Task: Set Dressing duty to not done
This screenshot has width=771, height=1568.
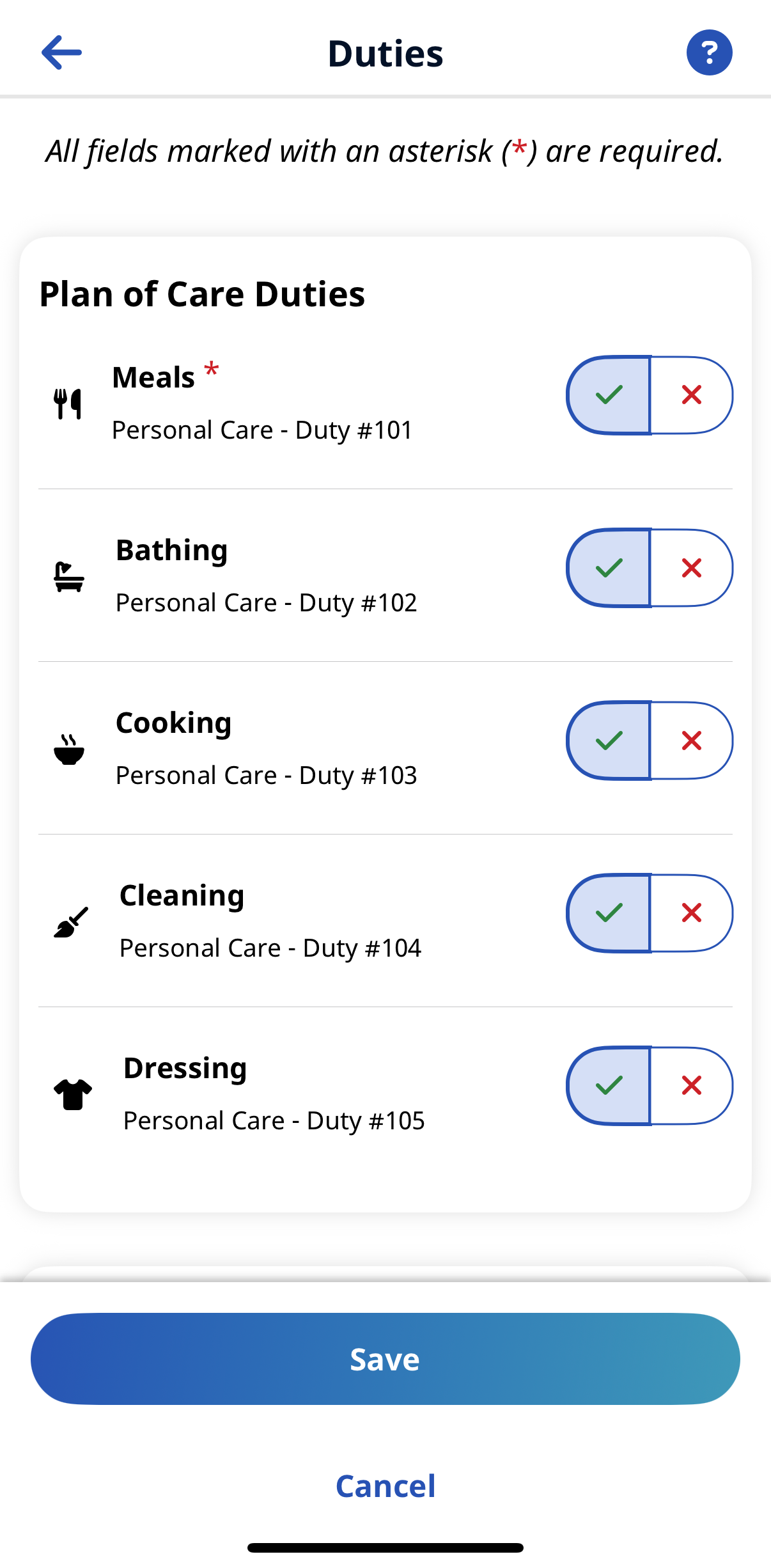Action: (x=692, y=1086)
